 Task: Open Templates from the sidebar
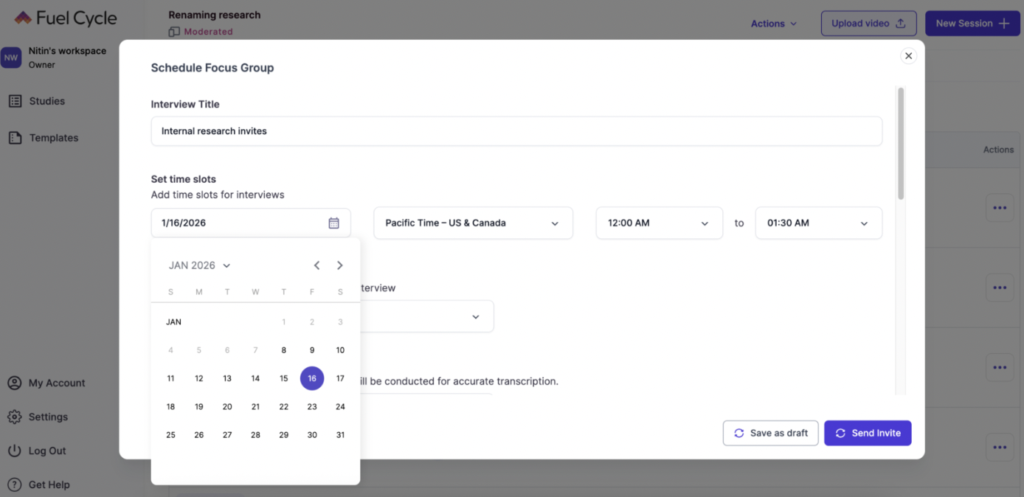[x=53, y=138]
